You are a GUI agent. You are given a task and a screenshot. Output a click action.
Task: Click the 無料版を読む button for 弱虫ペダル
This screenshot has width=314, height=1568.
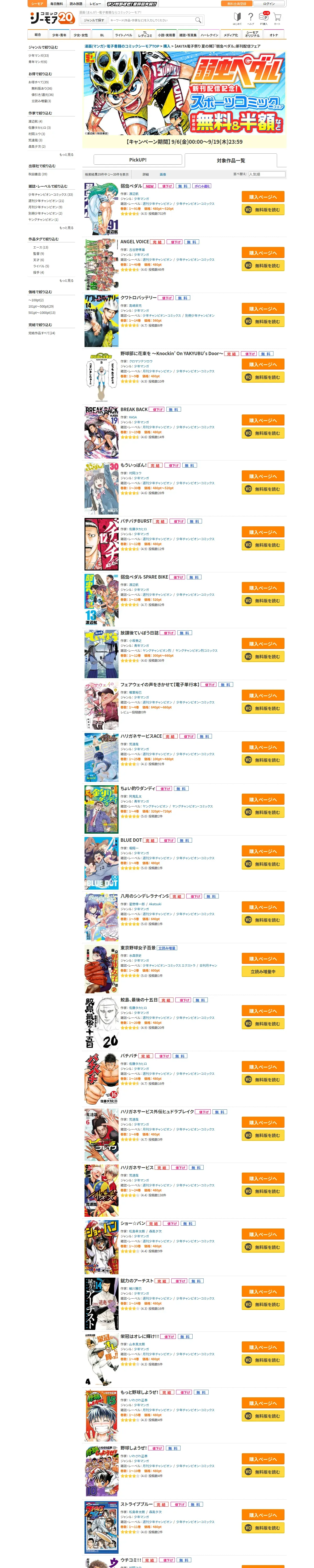tap(263, 209)
